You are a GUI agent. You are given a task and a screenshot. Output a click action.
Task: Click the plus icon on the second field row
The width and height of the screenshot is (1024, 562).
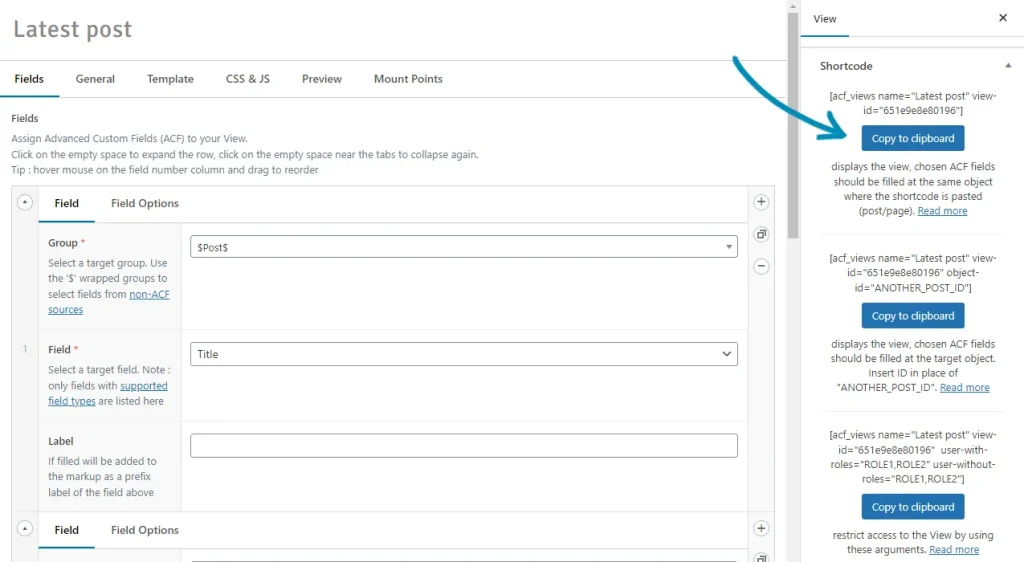[x=761, y=529]
